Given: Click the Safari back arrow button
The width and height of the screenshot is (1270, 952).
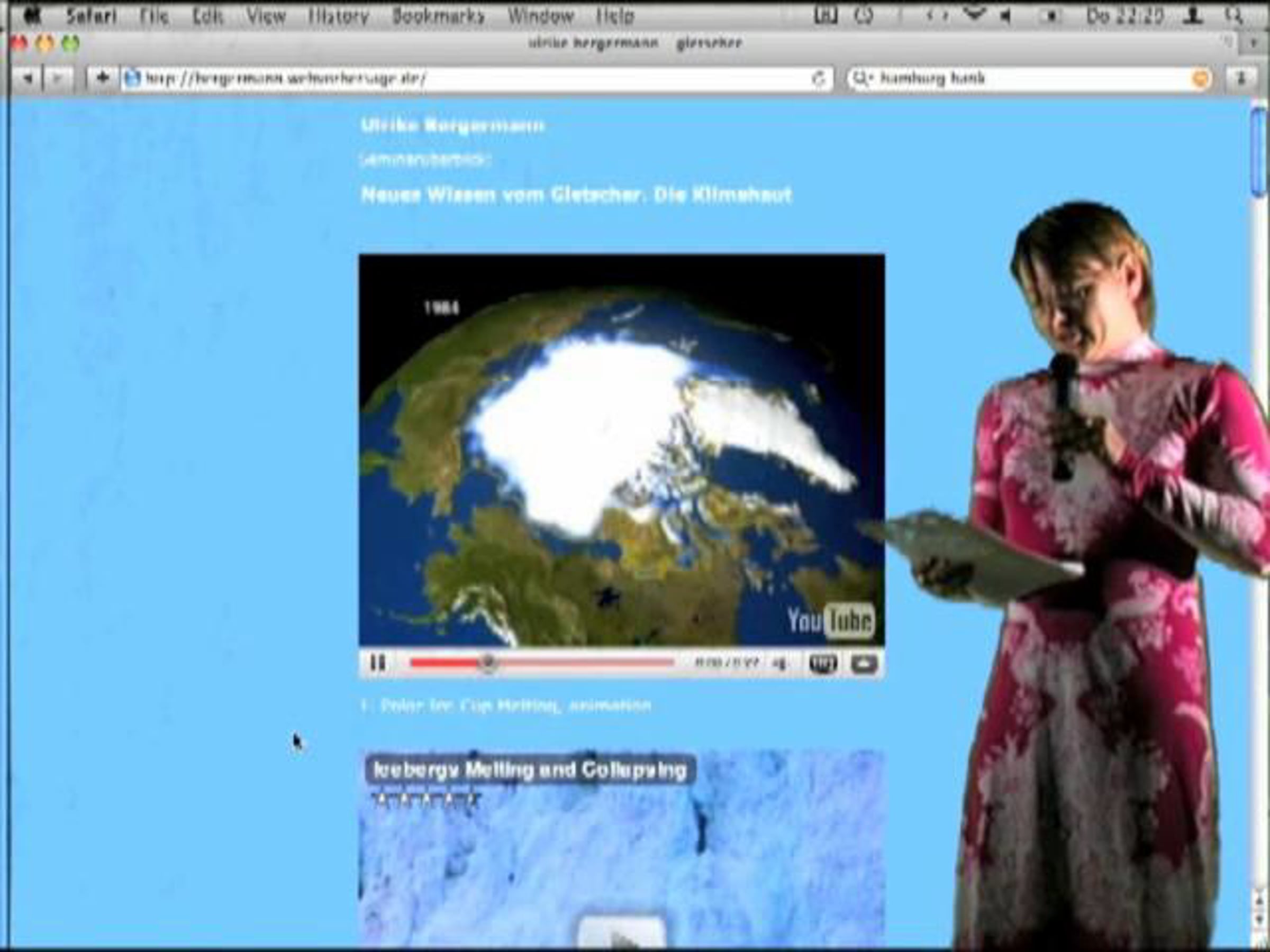Looking at the screenshot, I should 27,78.
